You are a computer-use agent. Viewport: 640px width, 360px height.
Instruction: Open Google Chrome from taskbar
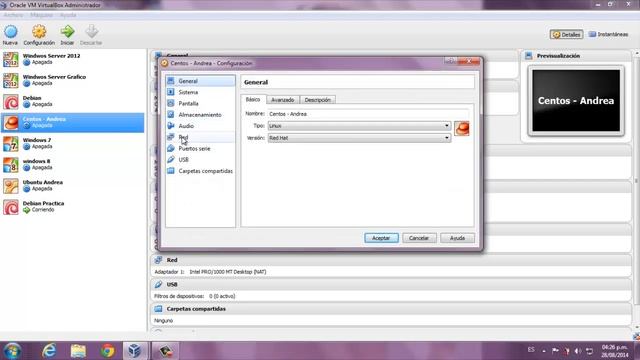coord(108,351)
